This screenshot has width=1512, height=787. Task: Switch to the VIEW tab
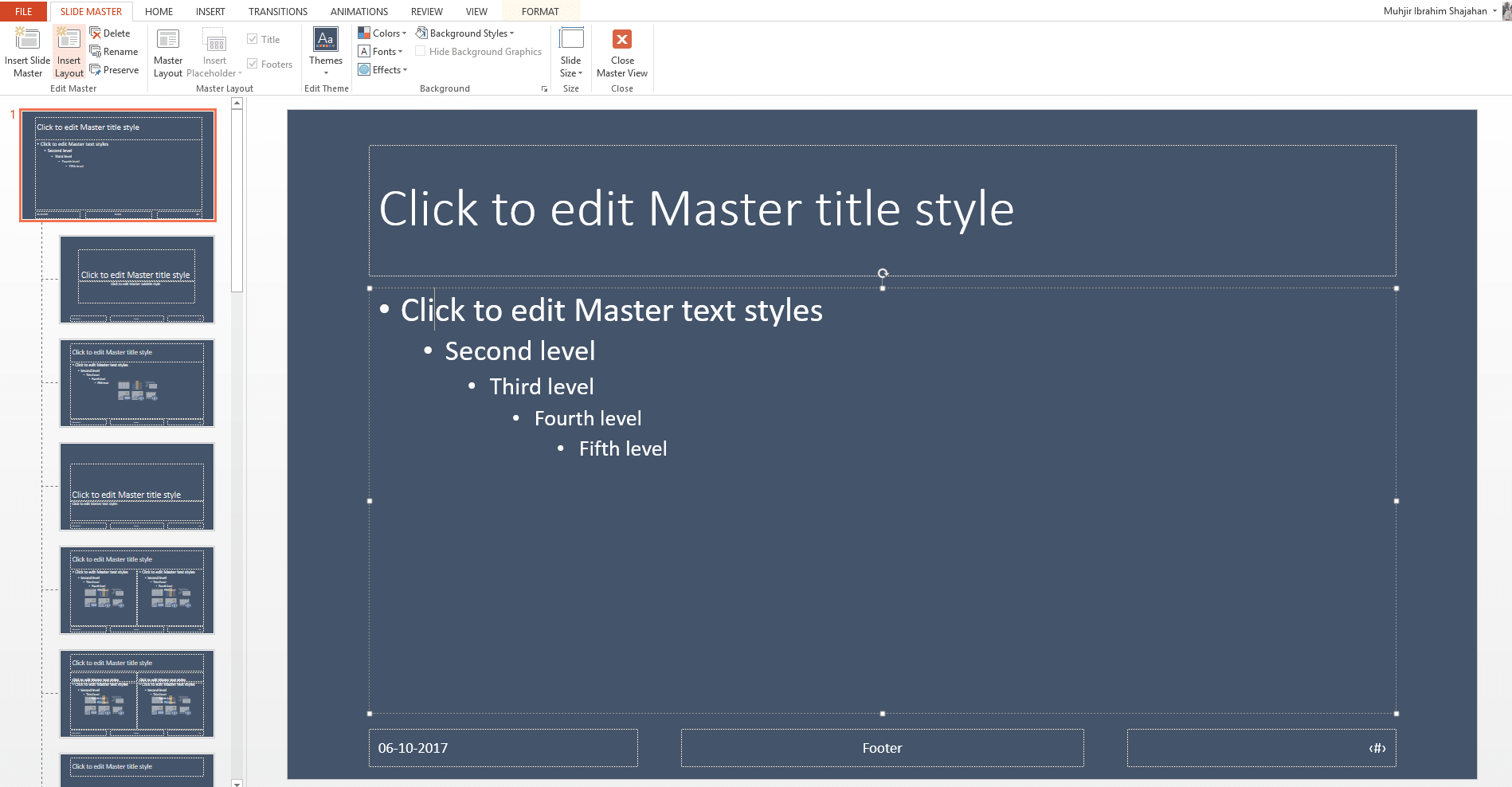click(476, 11)
